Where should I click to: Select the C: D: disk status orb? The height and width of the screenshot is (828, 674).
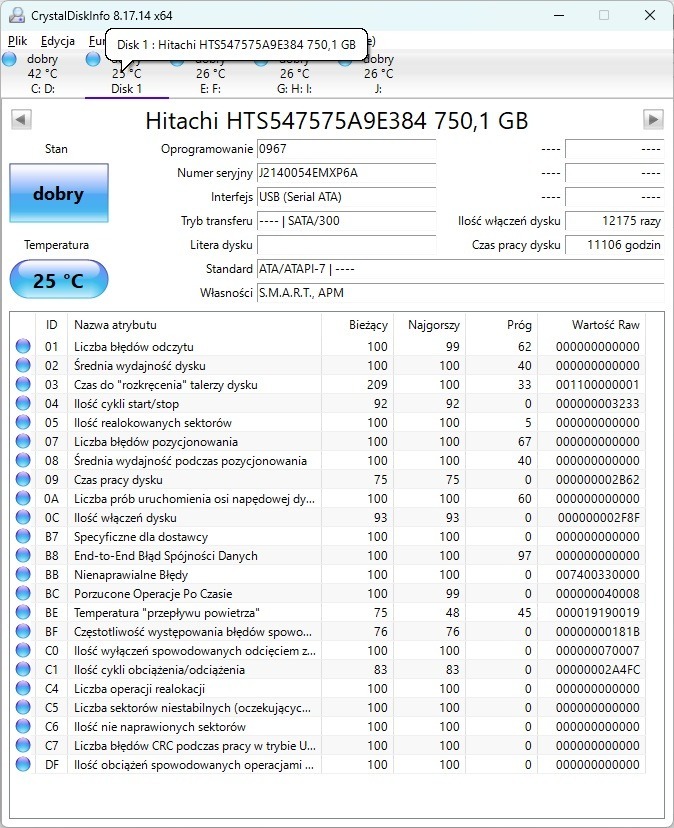[10, 59]
